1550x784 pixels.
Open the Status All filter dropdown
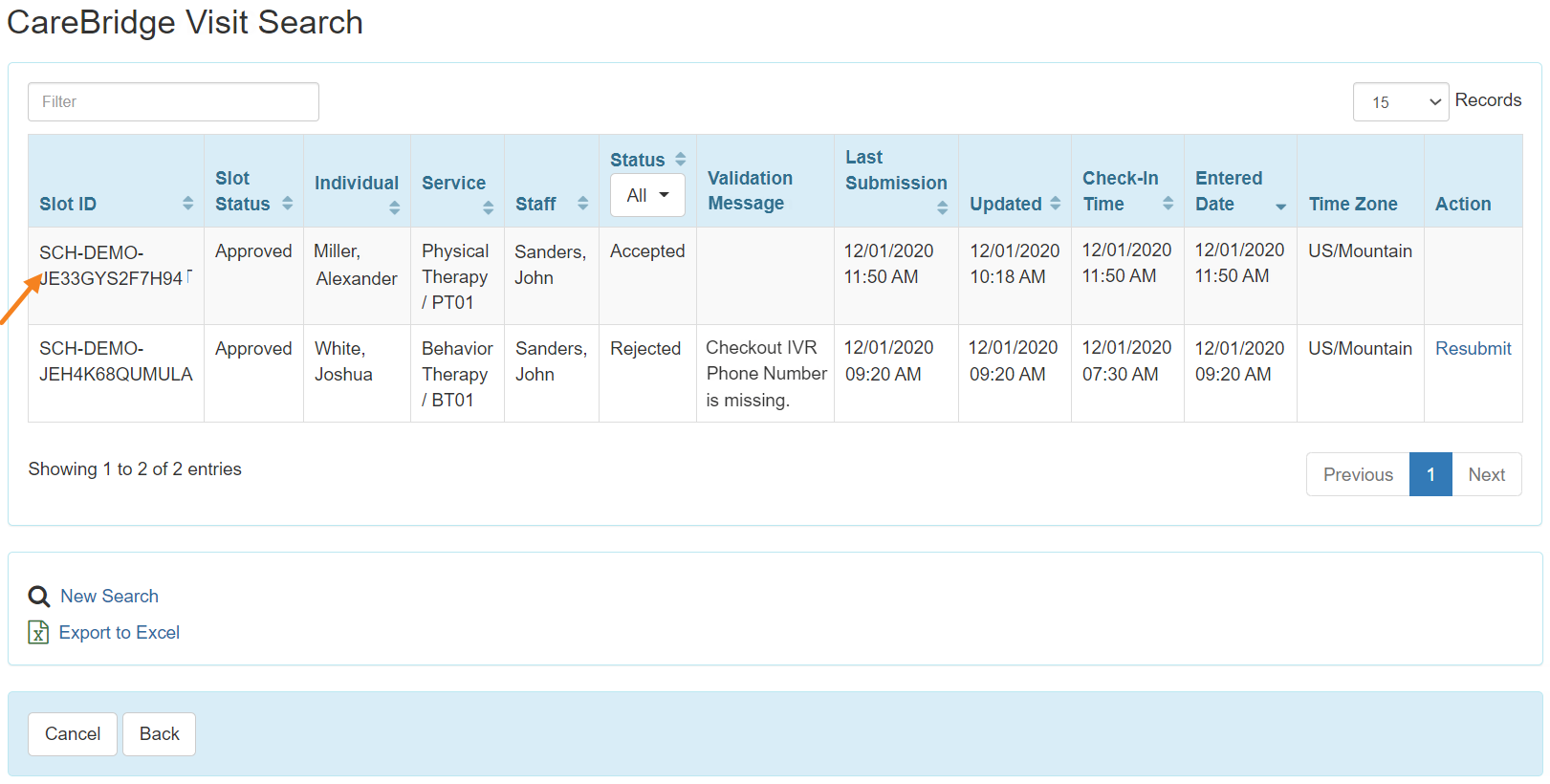pyautogui.click(x=647, y=195)
